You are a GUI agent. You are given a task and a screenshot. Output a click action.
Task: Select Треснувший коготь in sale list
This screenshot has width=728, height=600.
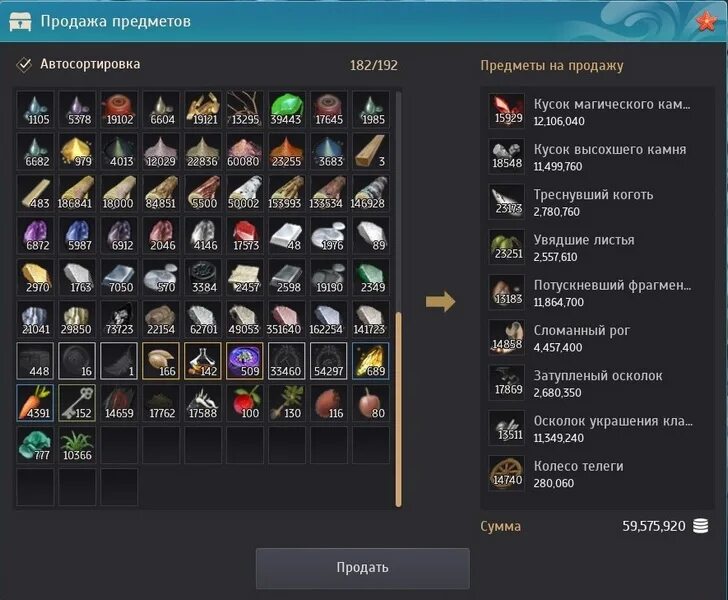point(597,202)
